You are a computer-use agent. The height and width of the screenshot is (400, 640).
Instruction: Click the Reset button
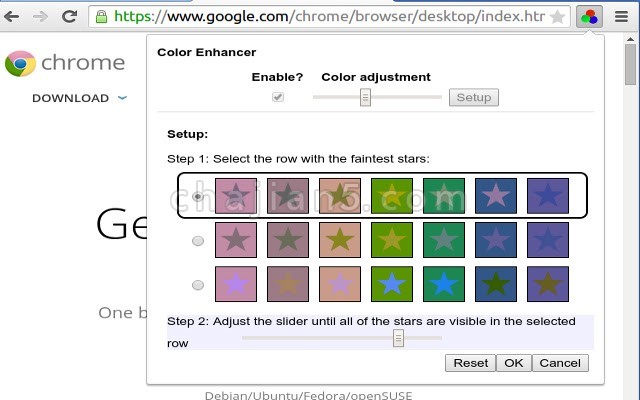point(471,363)
